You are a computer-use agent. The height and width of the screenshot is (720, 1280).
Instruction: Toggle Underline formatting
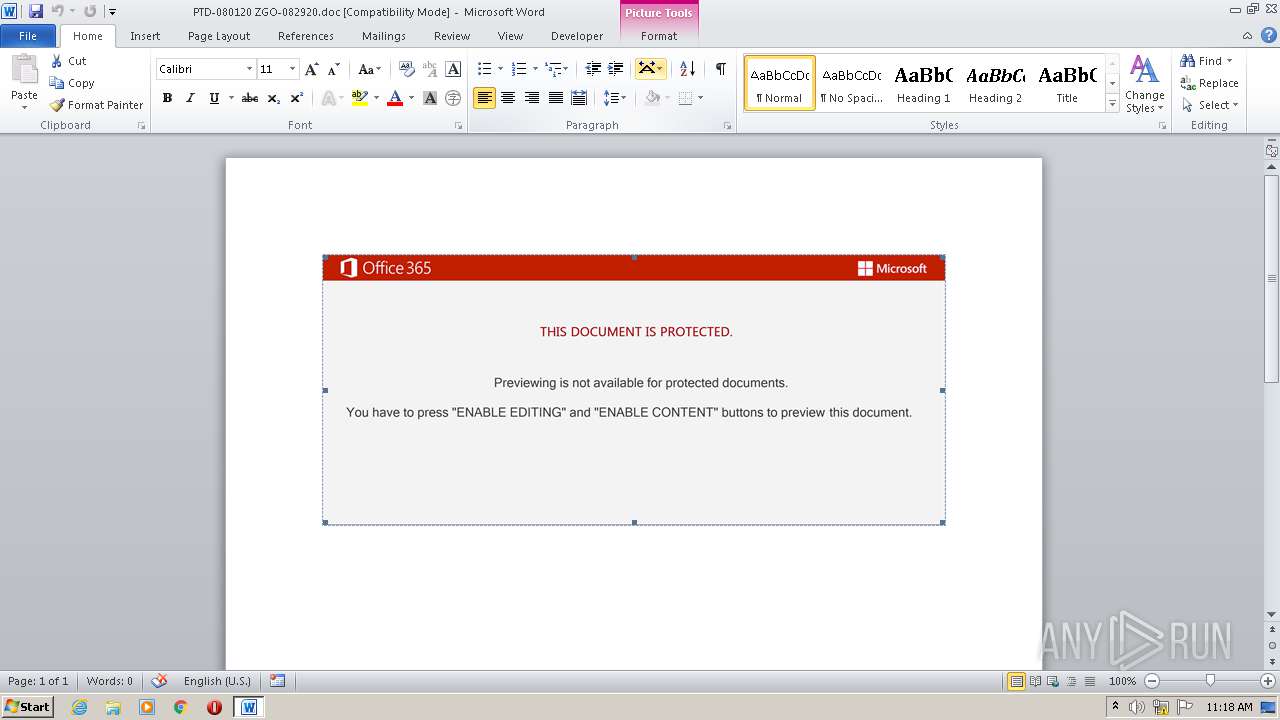(213, 98)
